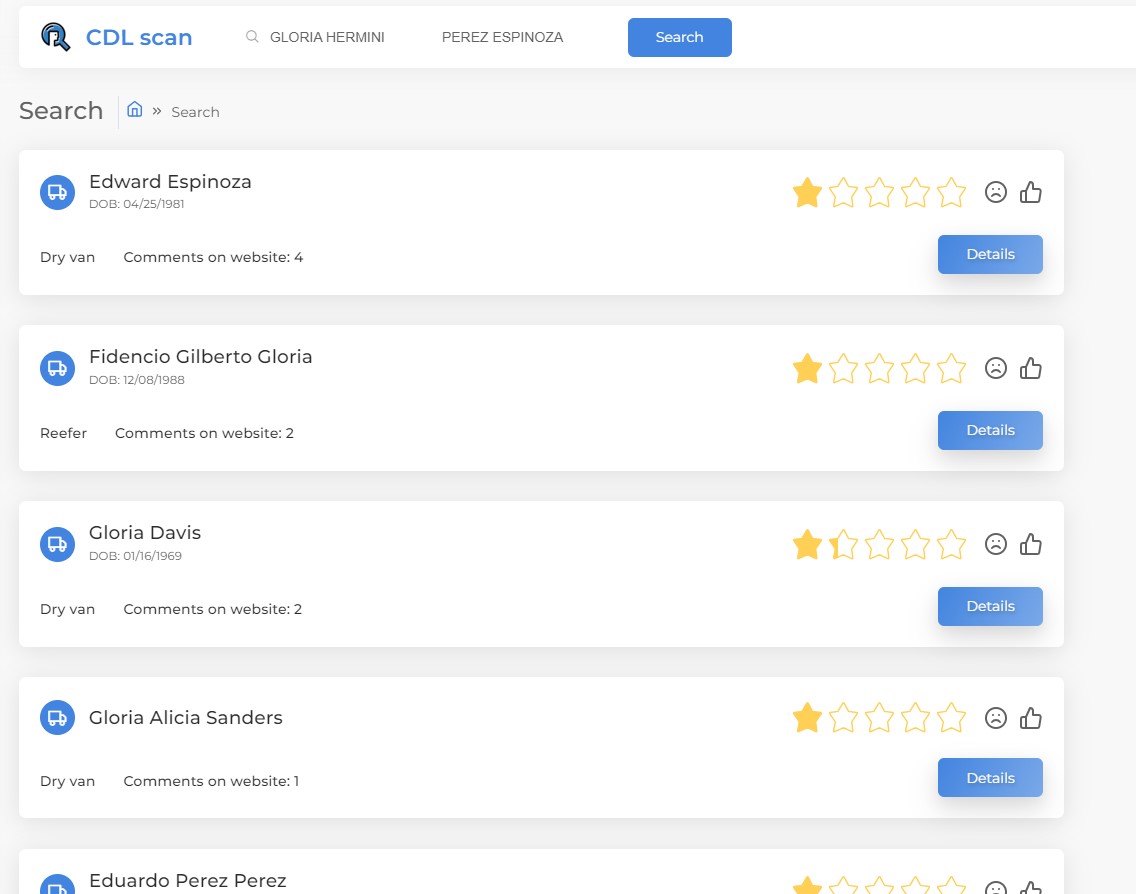View Details for Fidencio Gilberto Gloria
This screenshot has width=1136, height=894.
pyautogui.click(x=989, y=430)
